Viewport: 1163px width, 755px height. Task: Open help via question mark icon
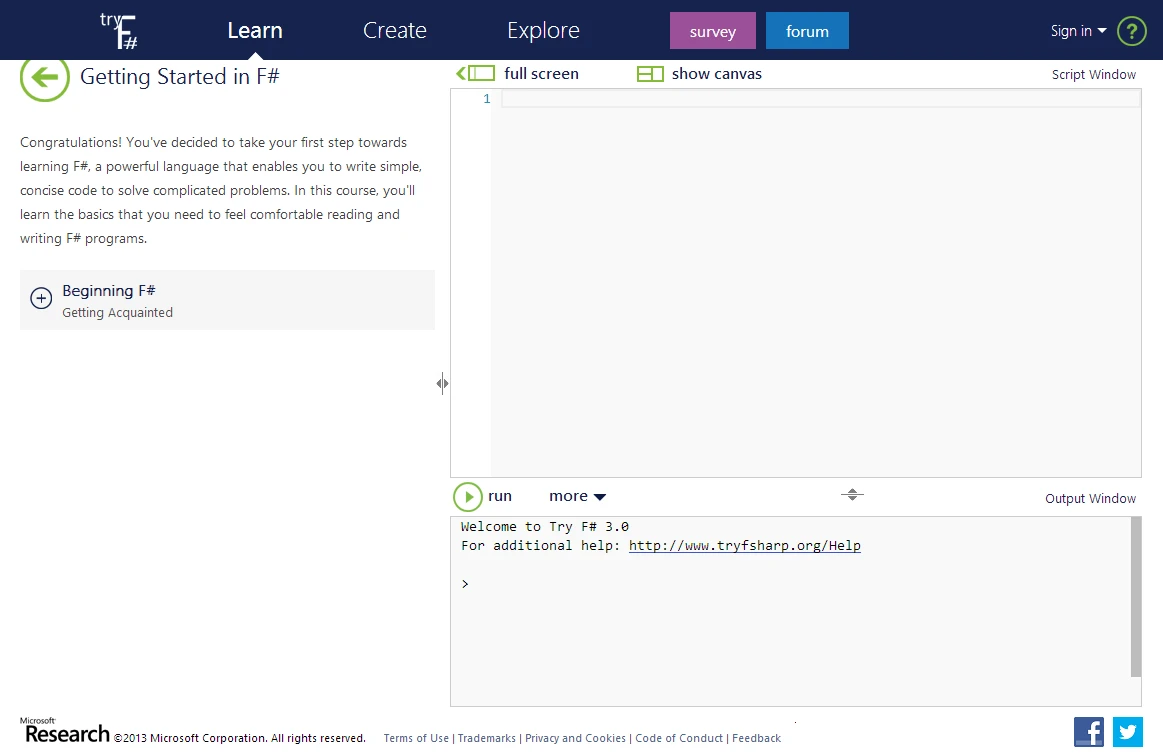[1131, 31]
